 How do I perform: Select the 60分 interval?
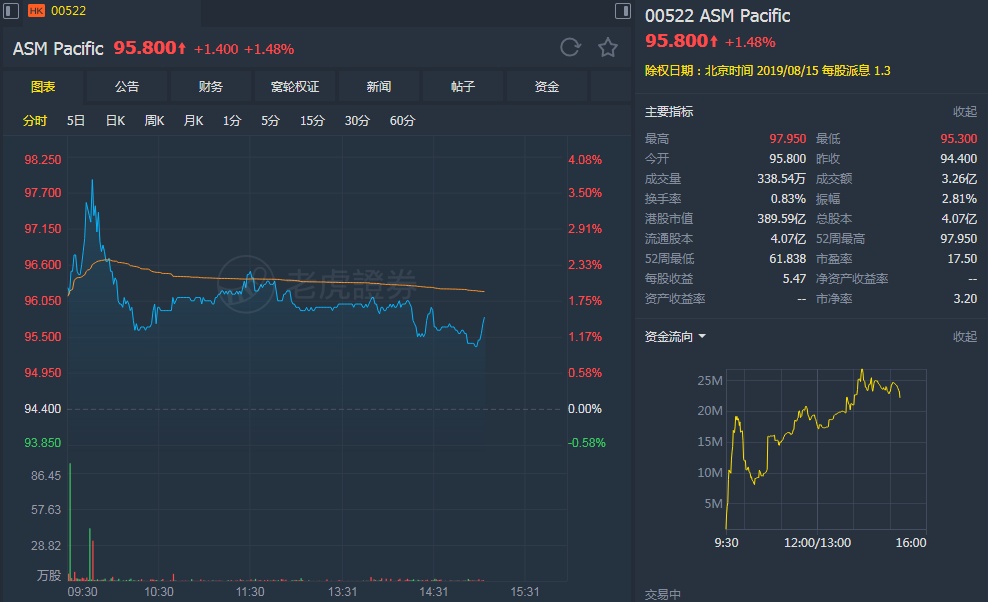[x=402, y=120]
